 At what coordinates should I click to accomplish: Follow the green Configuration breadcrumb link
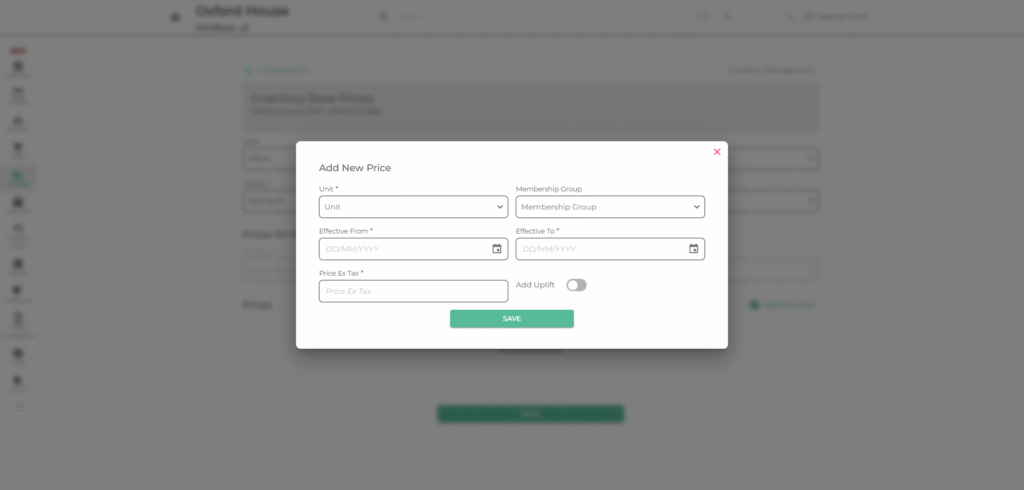(x=277, y=70)
